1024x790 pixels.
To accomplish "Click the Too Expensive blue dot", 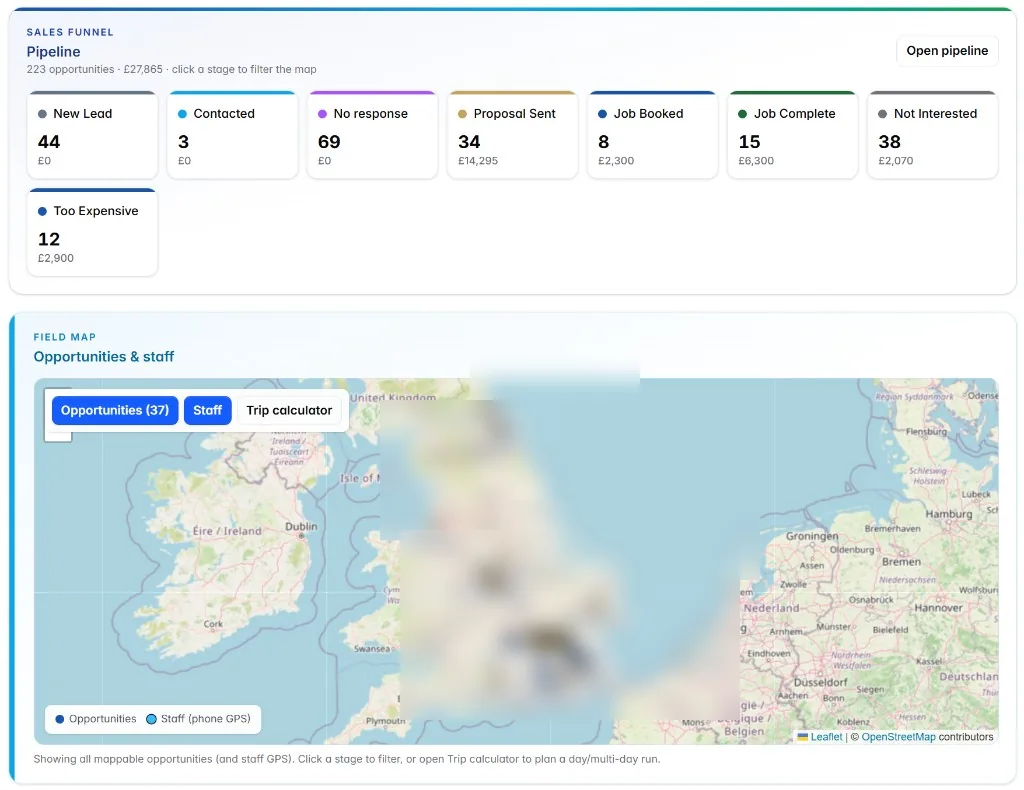I will 42,211.
